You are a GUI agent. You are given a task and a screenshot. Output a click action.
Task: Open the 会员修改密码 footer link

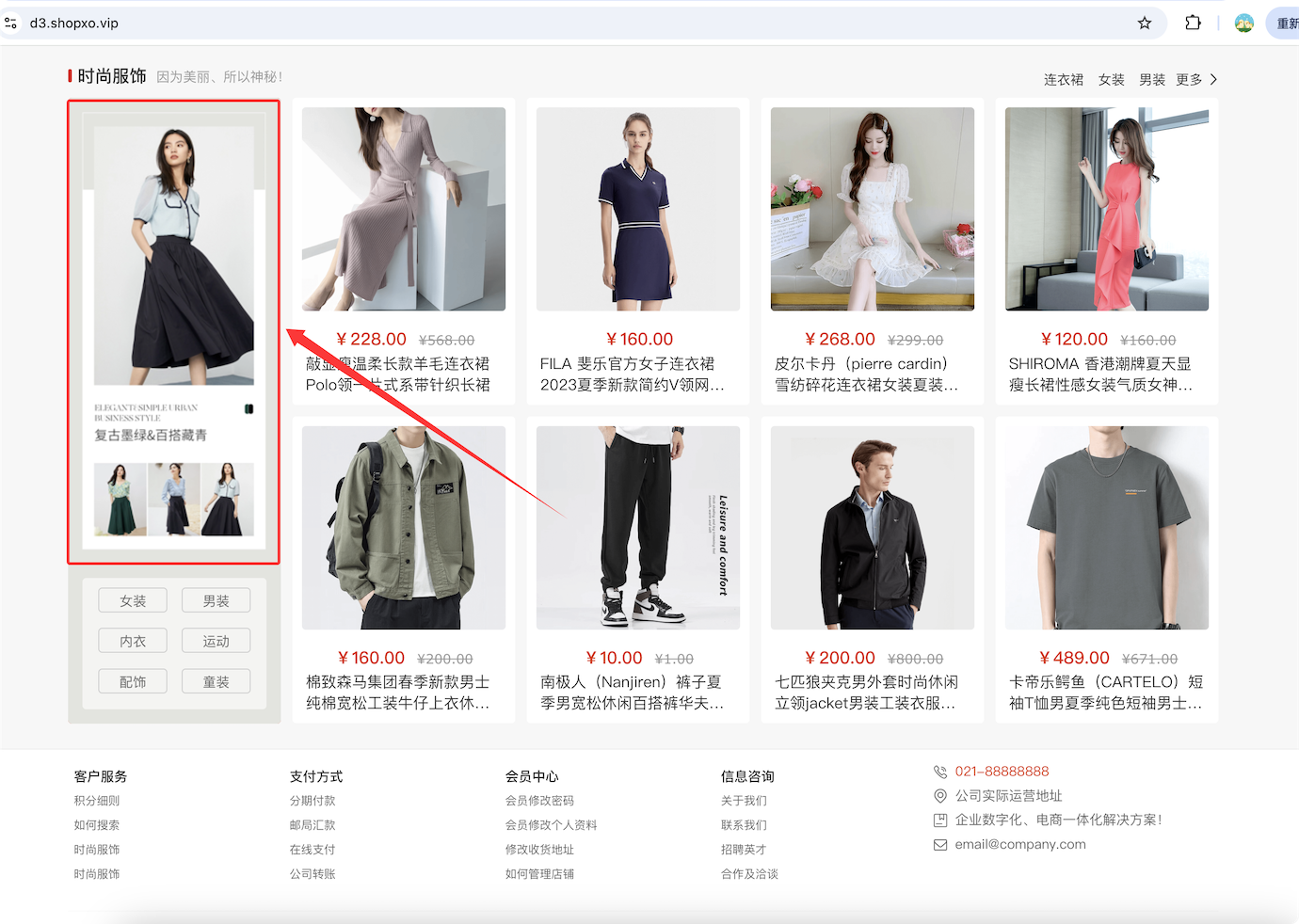(x=539, y=801)
